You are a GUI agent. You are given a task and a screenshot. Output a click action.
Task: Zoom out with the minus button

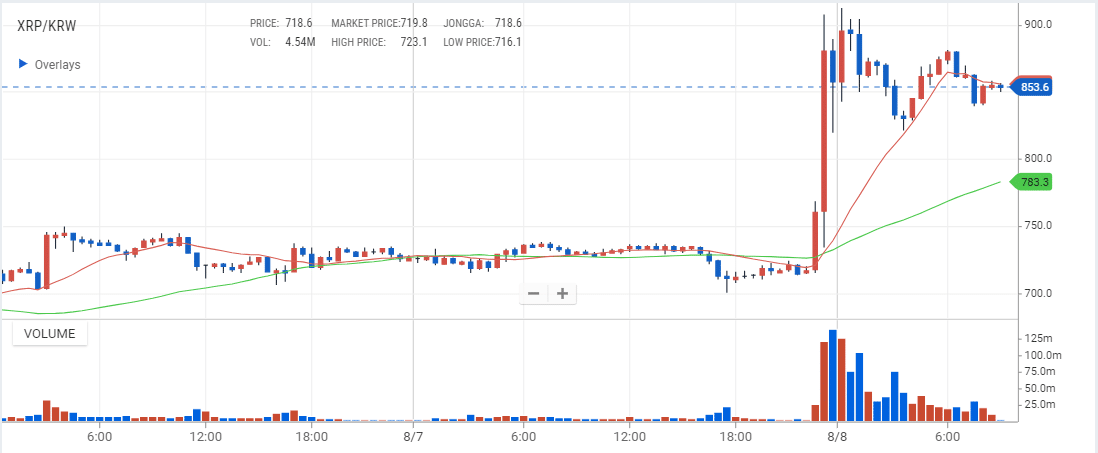pos(533,293)
